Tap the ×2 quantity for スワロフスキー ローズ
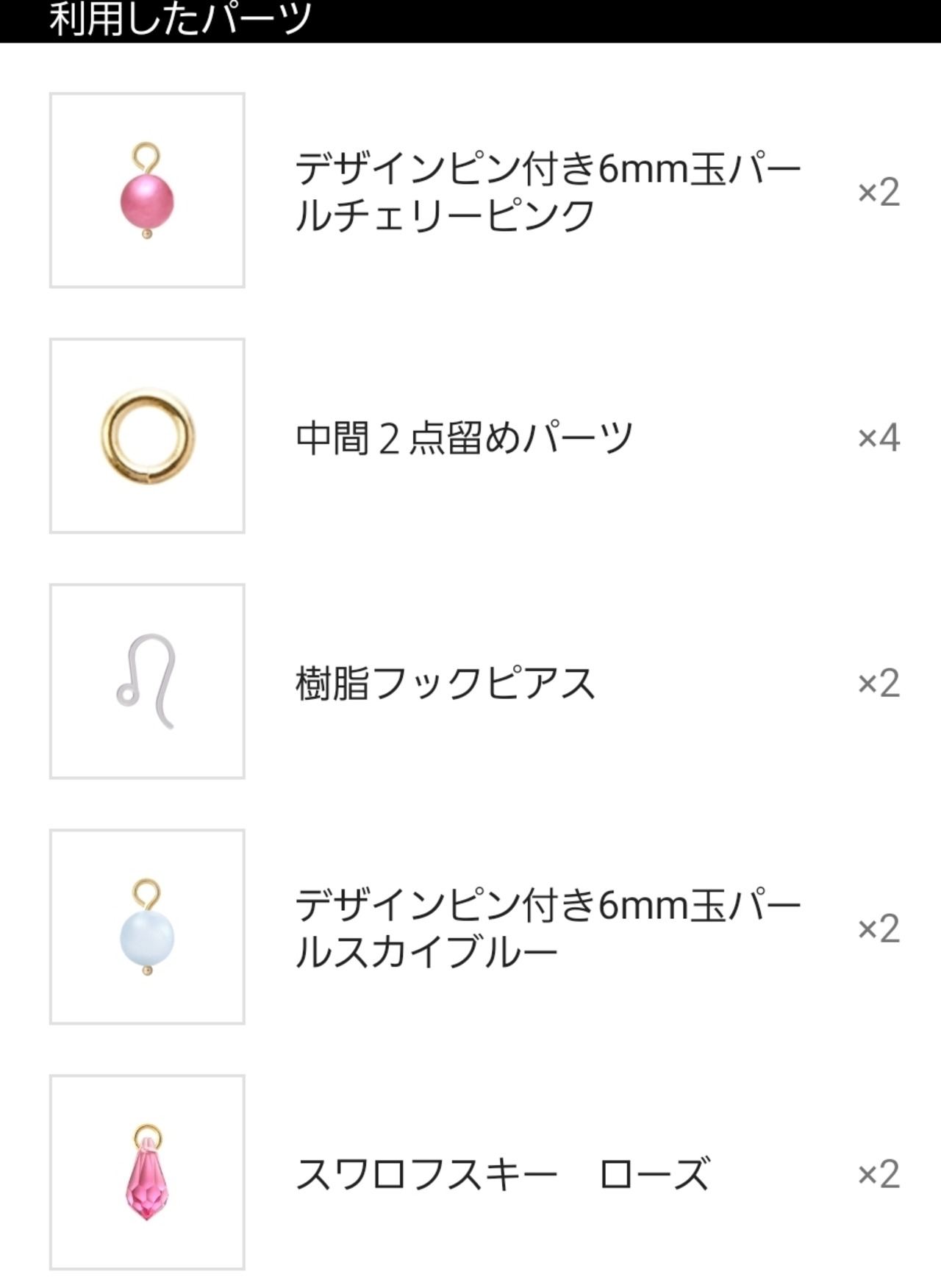This screenshot has height=1288, width=941. click(x=879, y=1174)
